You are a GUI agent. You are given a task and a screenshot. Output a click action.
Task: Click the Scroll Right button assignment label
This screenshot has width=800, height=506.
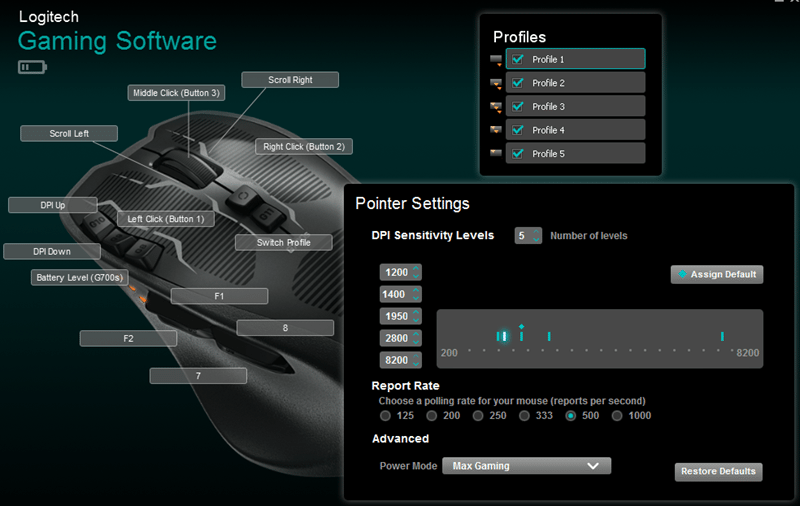(290, 80)
